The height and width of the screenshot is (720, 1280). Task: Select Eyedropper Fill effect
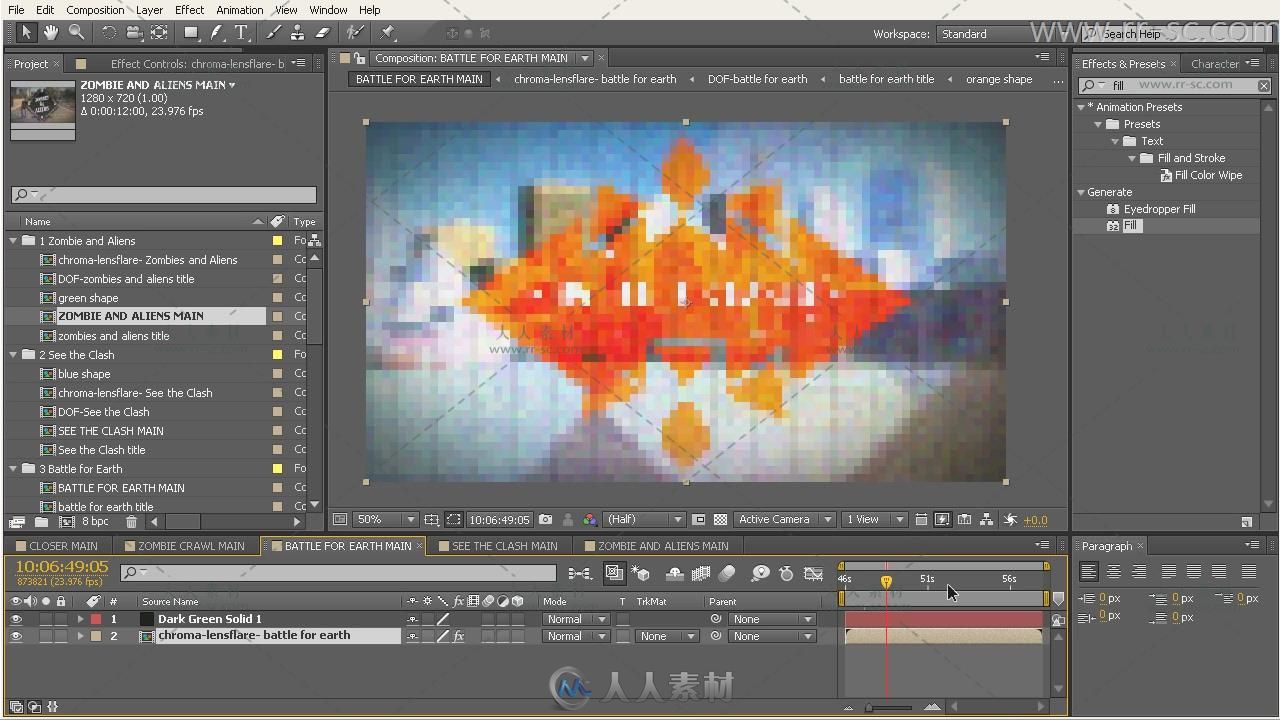[1159, 209]
